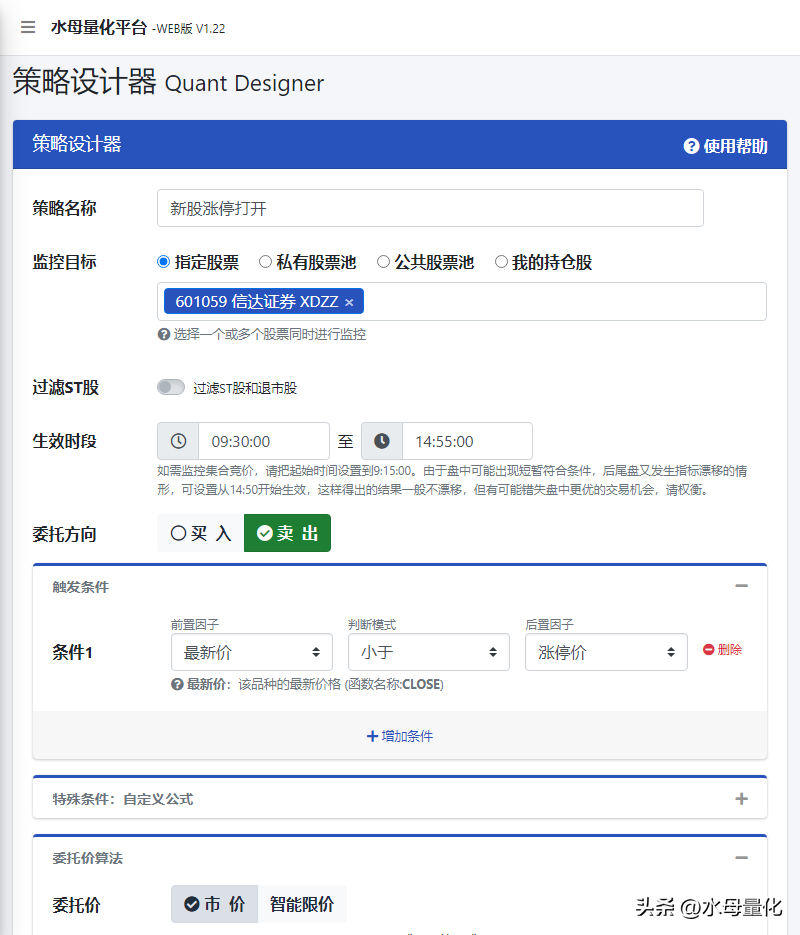
Task: Open the hamburger menu icon
Action: tap(28, 27)
